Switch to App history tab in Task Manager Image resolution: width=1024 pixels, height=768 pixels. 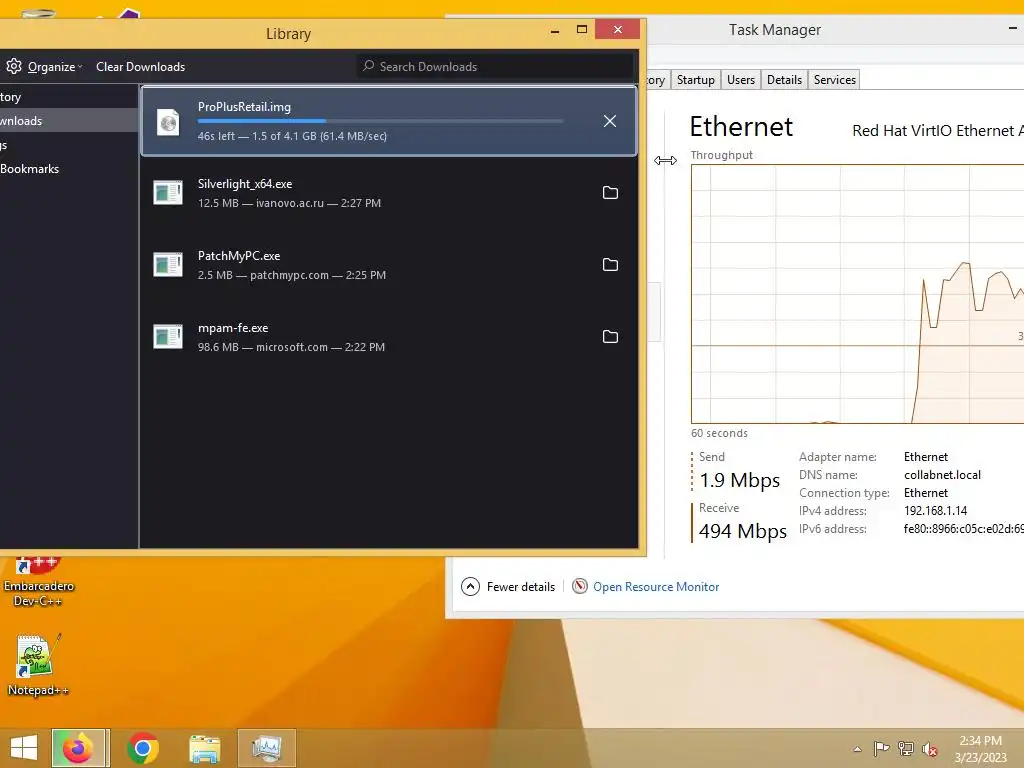[657, 80]
